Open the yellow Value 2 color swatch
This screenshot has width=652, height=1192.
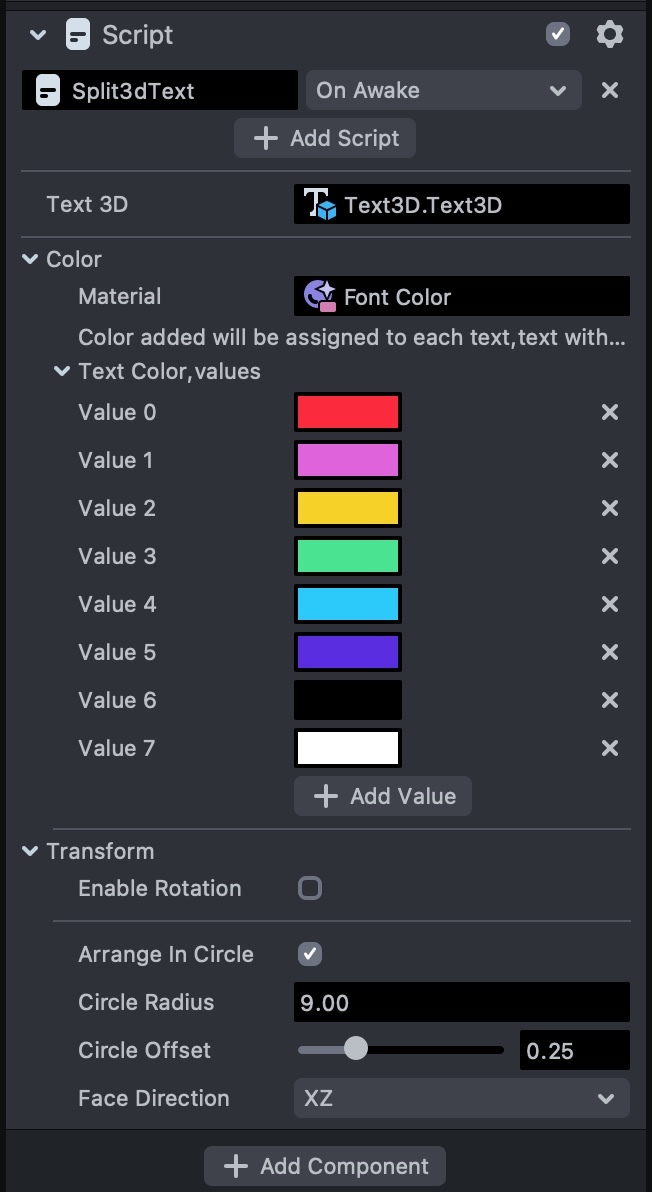(x=348, y=508)
